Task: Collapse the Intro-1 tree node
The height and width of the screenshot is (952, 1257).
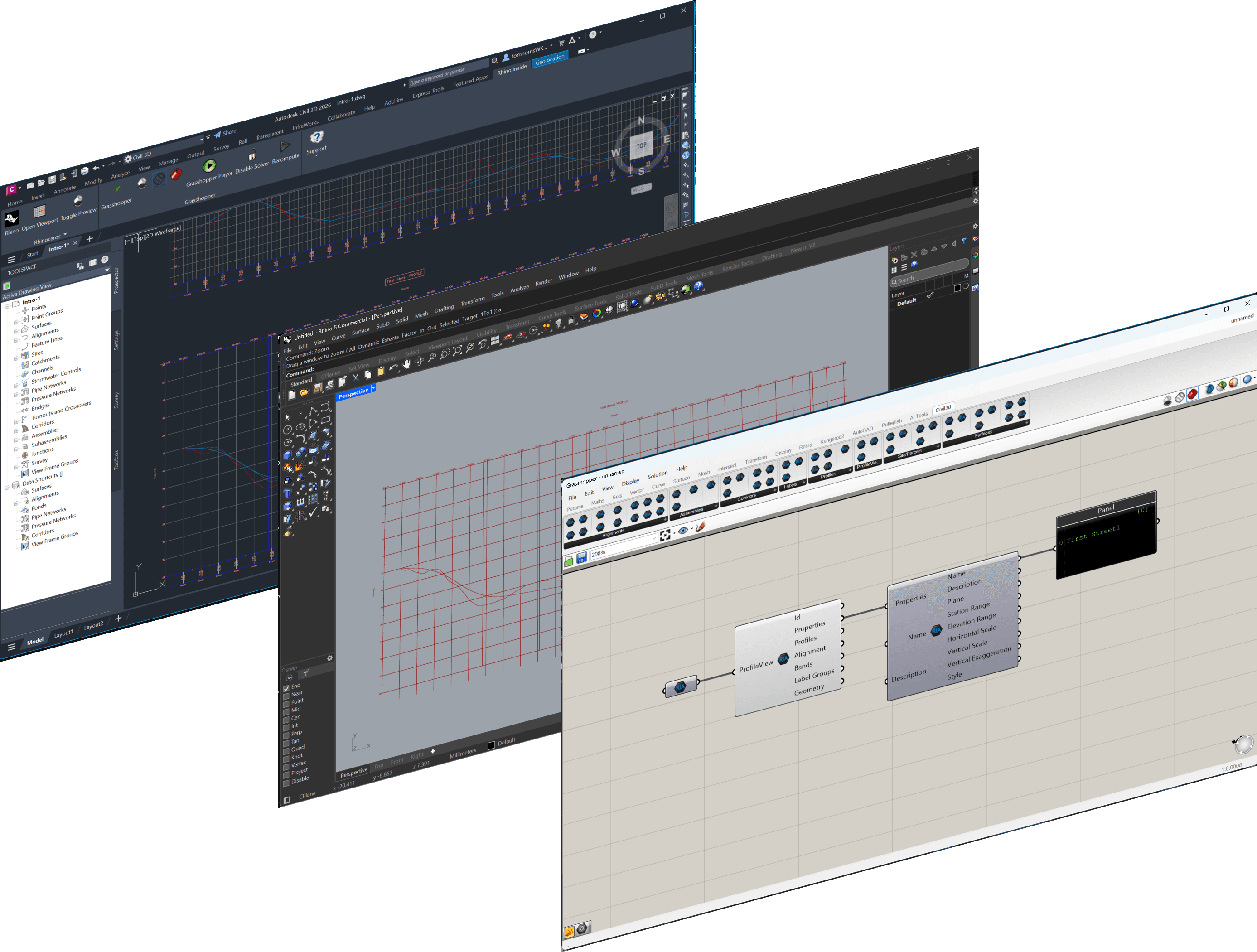Action: coord(7,306)
